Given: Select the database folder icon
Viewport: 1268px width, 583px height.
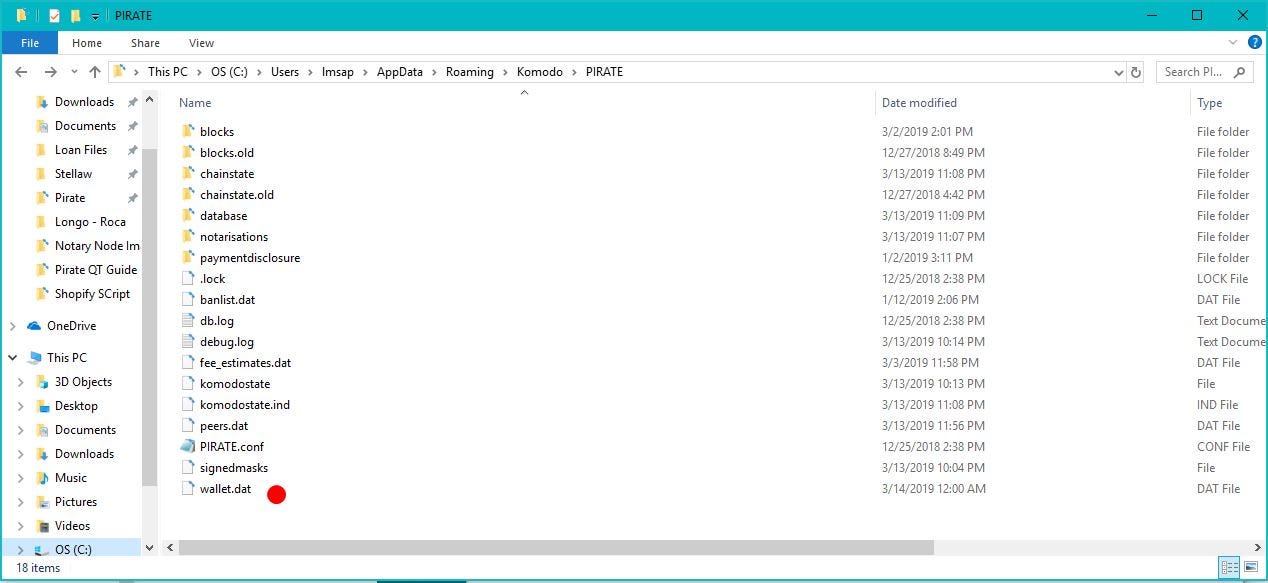Looking at the screenshot, I should pos(190,215).
